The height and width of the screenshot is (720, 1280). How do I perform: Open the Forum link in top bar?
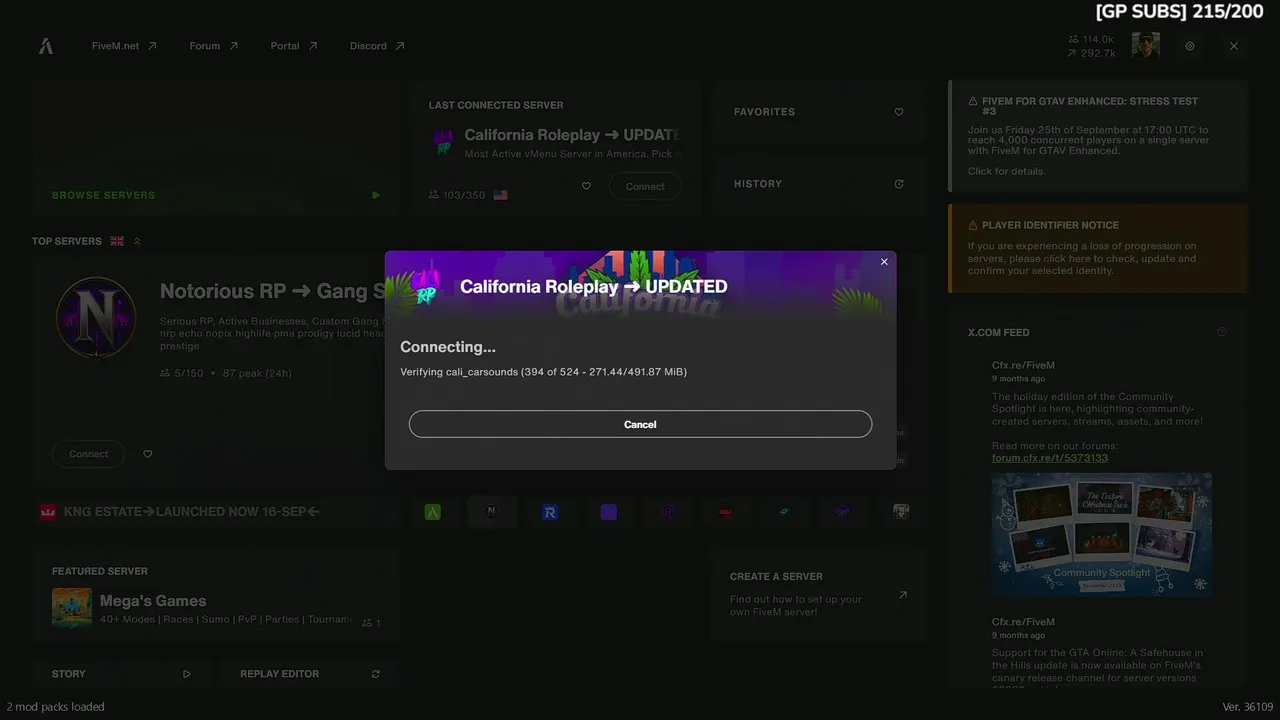tap(214, 46)
